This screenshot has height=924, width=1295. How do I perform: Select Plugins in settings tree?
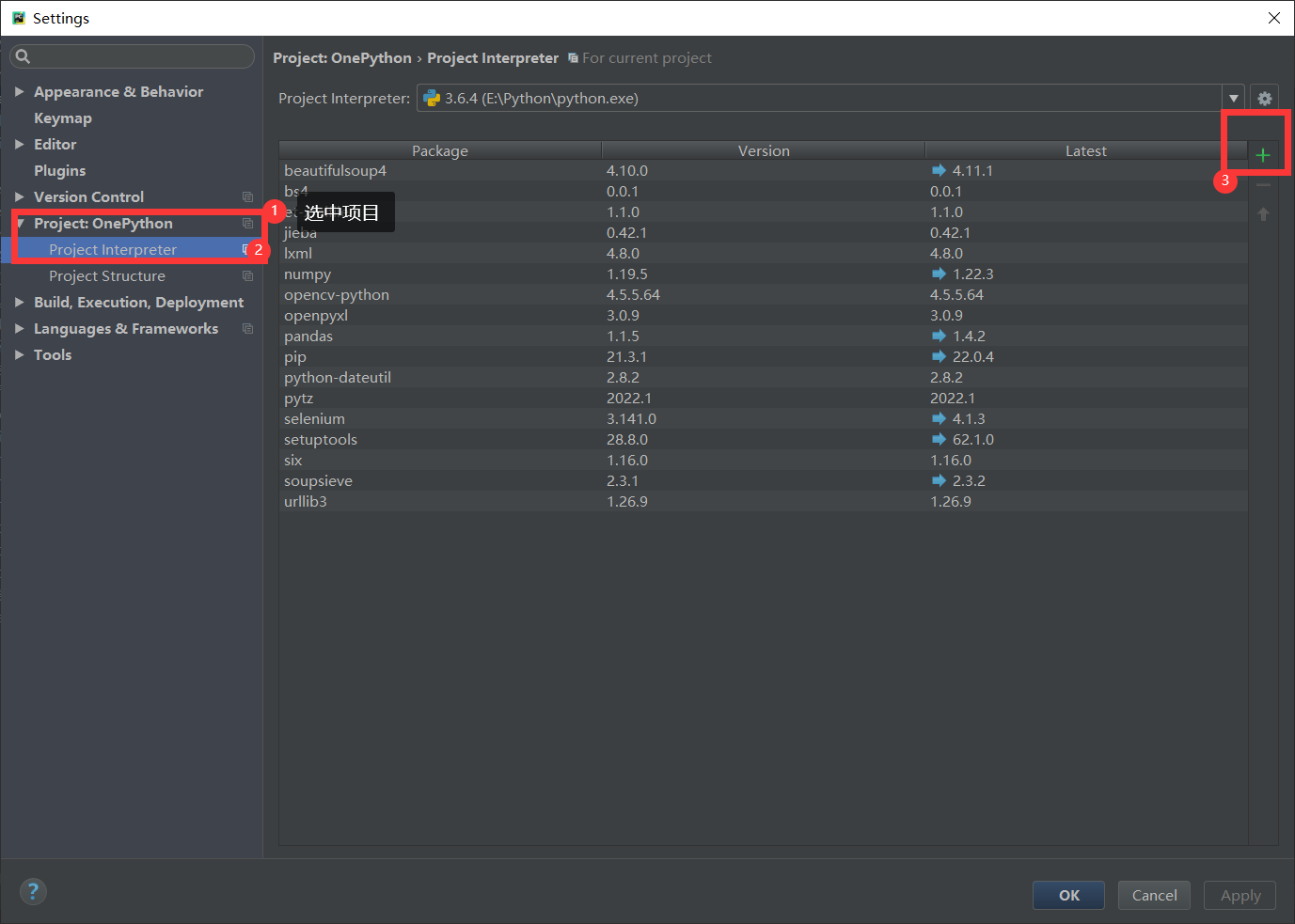[x=60, y=170]
